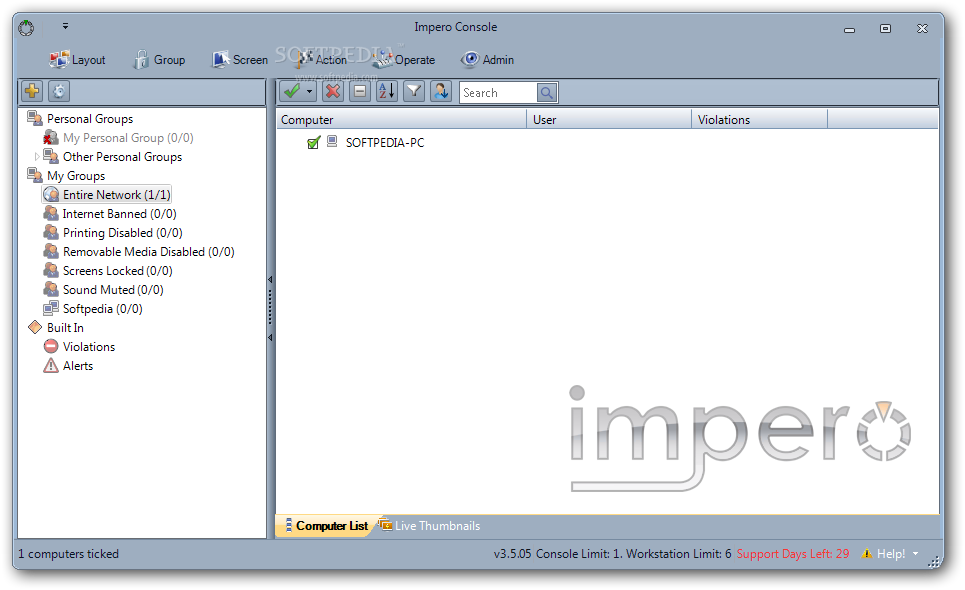This screenshot has width=965, height=590.
Task: Open the Layout menu
Action: [x=77, y=60]
